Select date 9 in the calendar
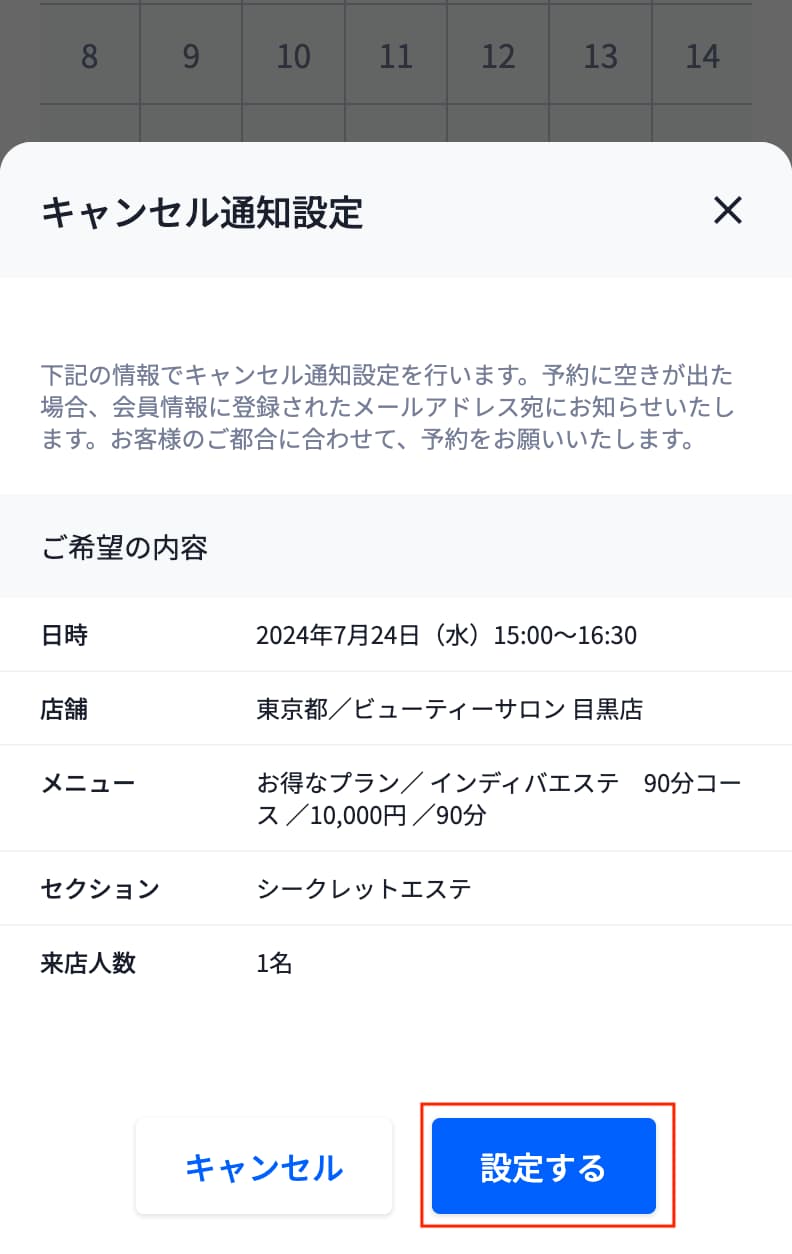The height and width of the screenshot is (1254, 792). (x=192, y=56)
